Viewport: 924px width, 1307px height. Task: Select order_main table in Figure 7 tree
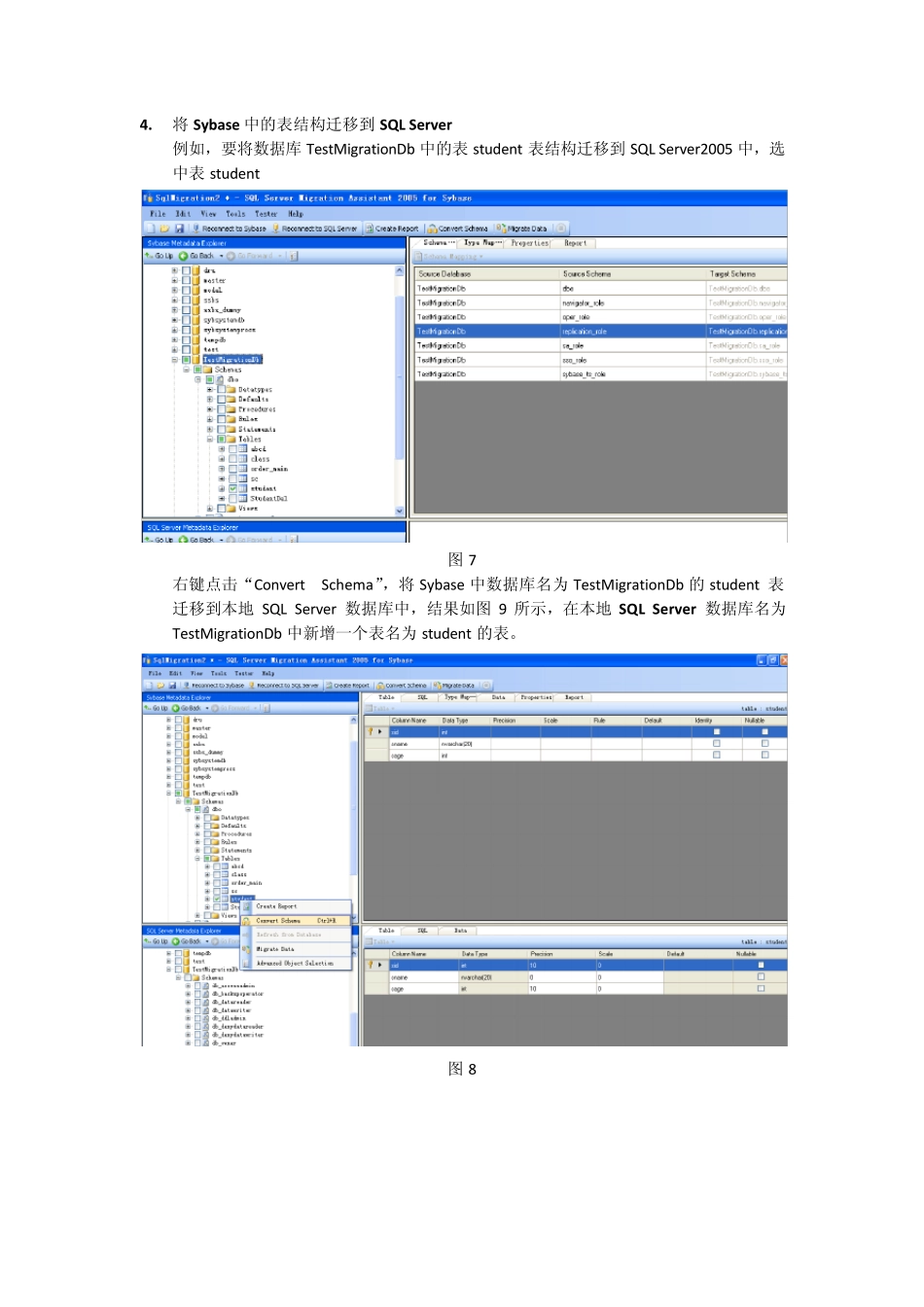(268, 469)
